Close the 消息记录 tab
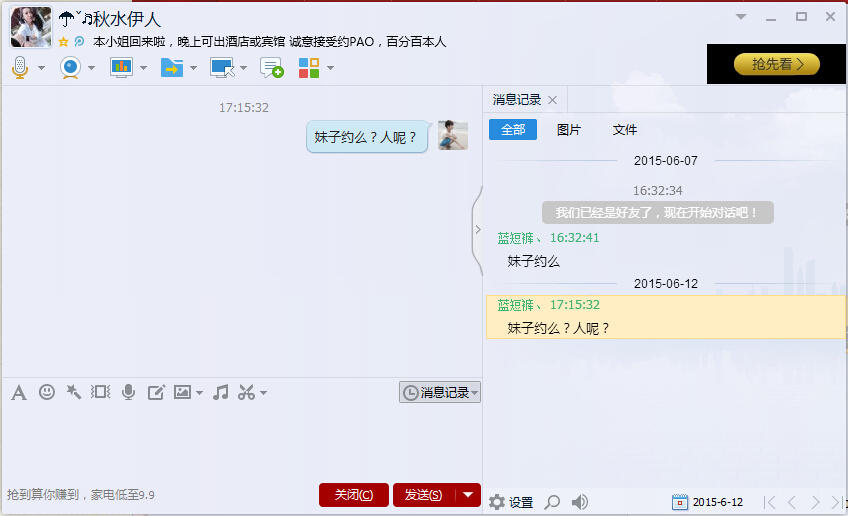 pyautogui.click(x=552, y=100)
